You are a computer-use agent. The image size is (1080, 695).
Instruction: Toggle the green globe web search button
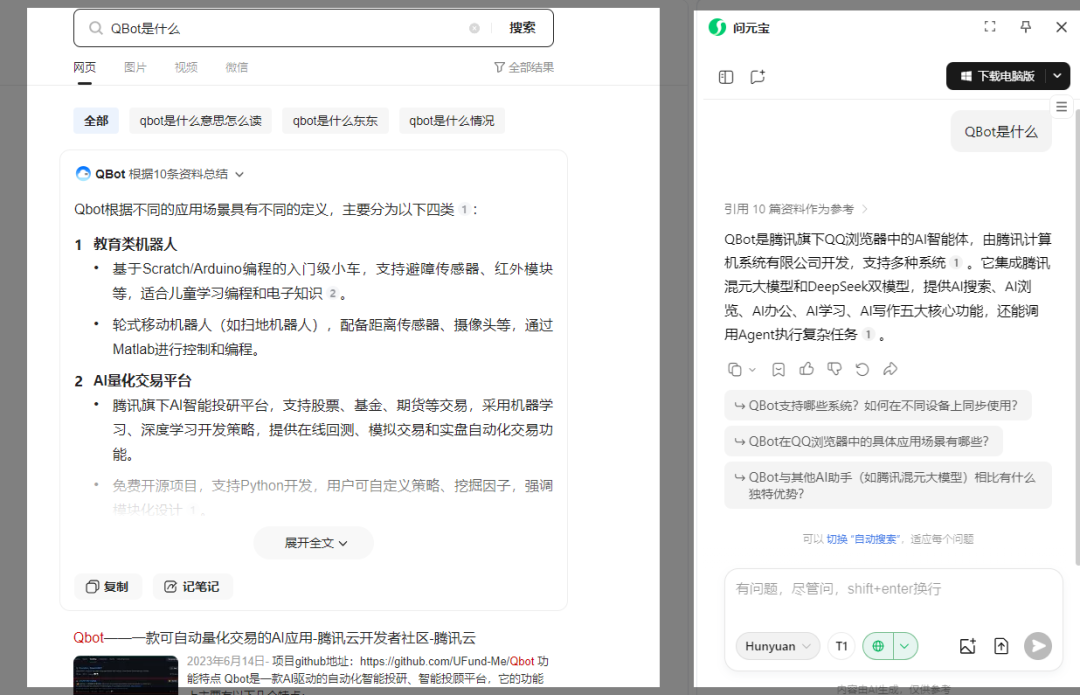click(x=878, y=646)
